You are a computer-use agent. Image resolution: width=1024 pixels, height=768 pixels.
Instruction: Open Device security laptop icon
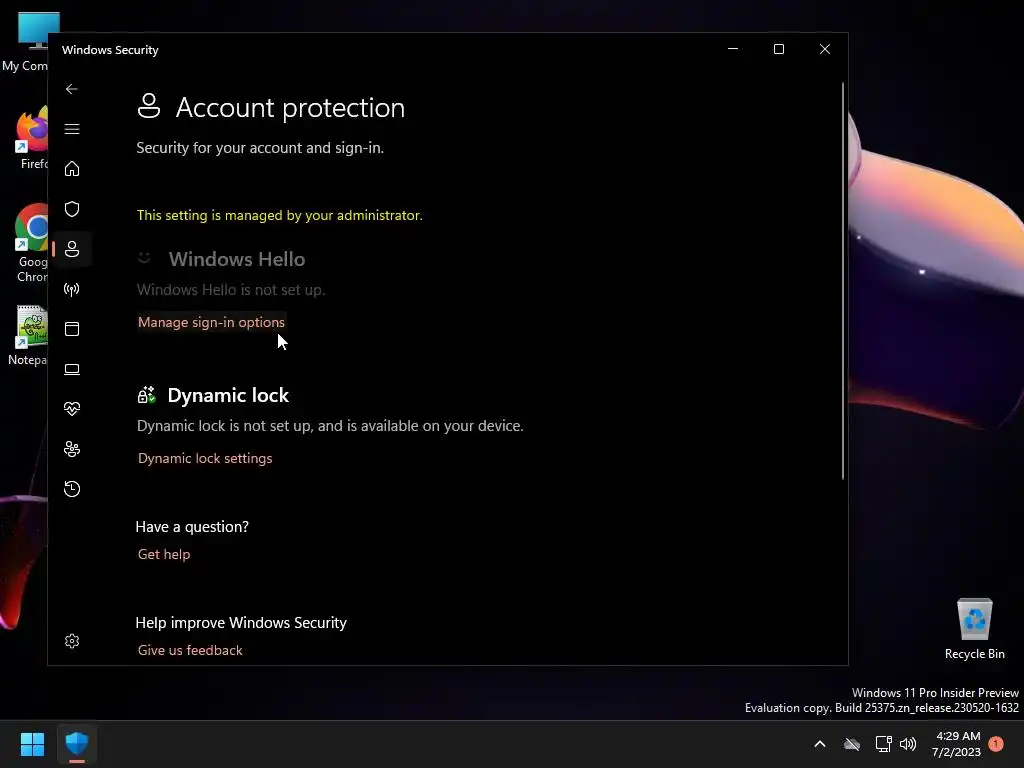click(72, 370)
